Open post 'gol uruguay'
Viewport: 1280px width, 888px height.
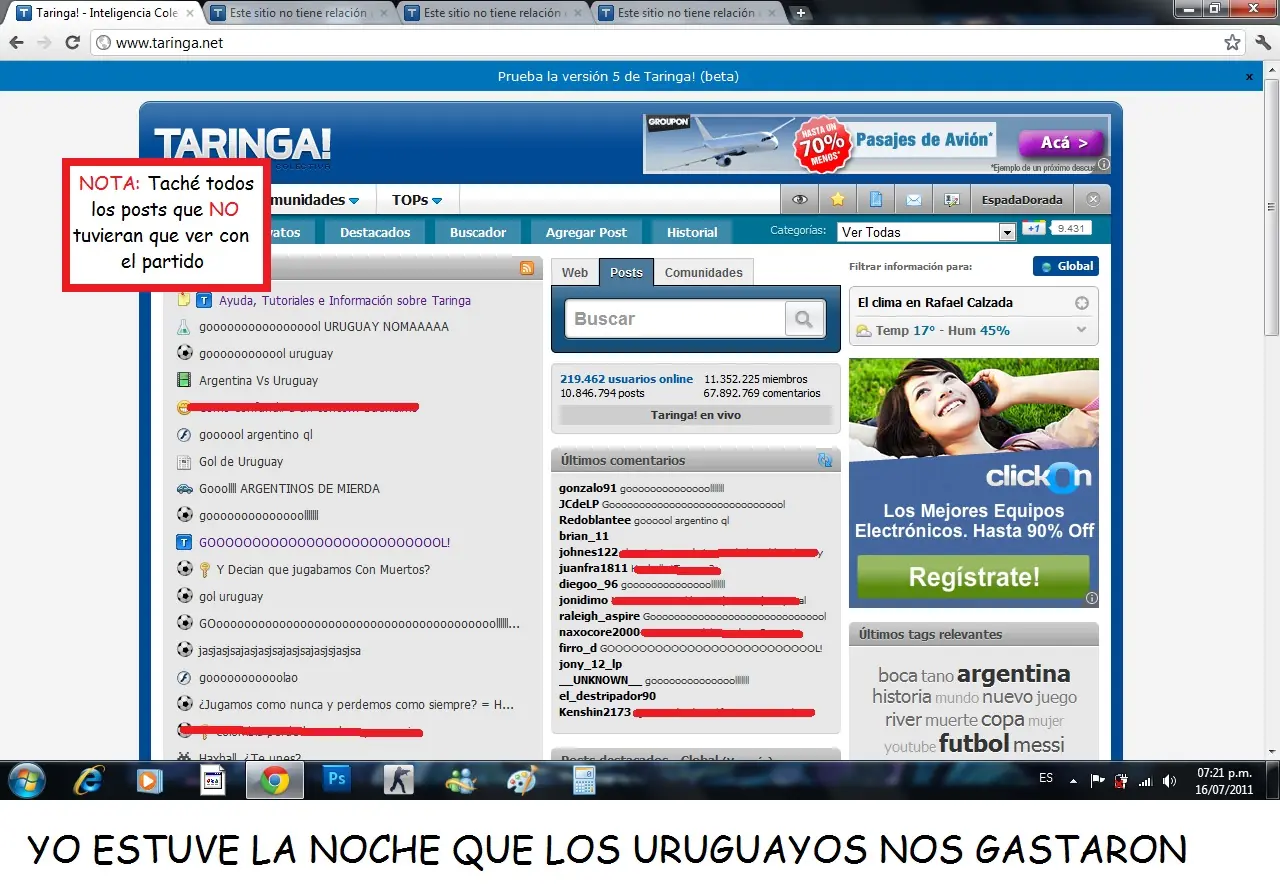[231, 597]
